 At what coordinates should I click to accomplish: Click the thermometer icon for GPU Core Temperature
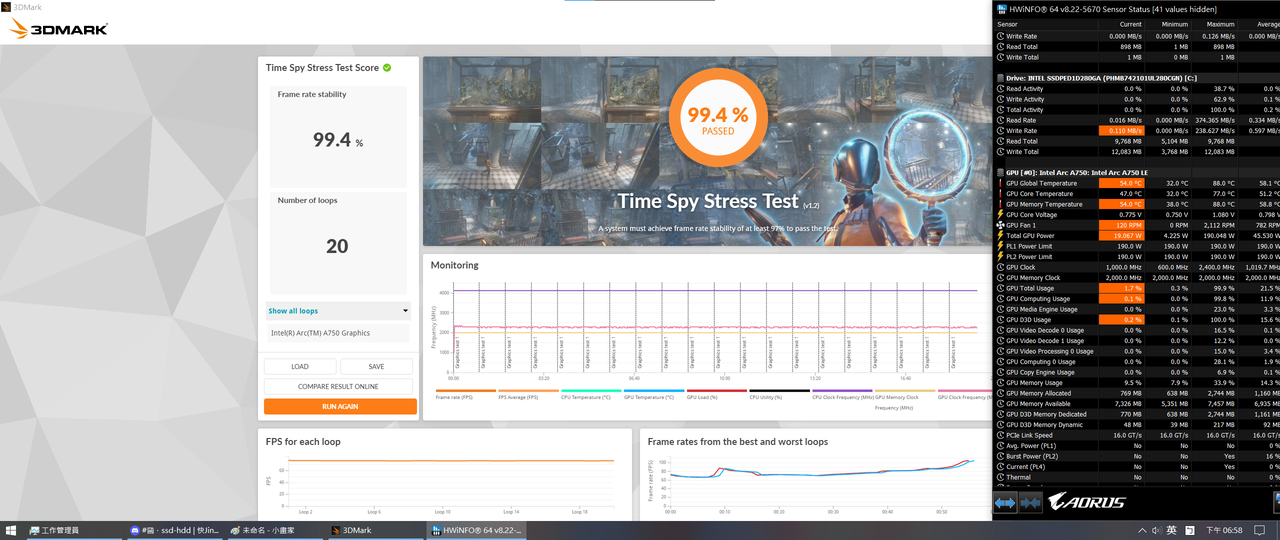[1000, 194]
